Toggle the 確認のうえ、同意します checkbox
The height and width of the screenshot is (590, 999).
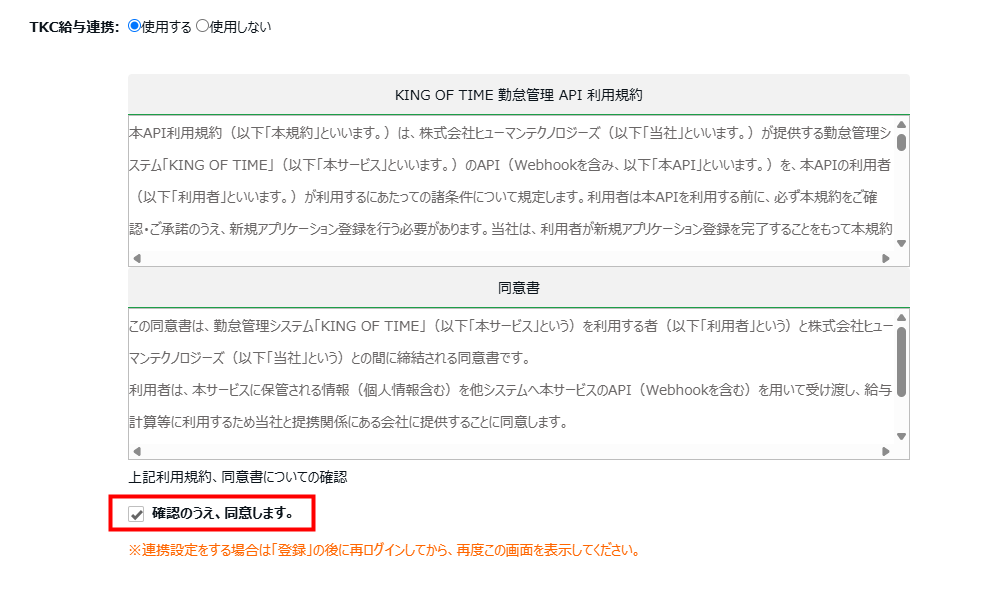tap(136, 514)
